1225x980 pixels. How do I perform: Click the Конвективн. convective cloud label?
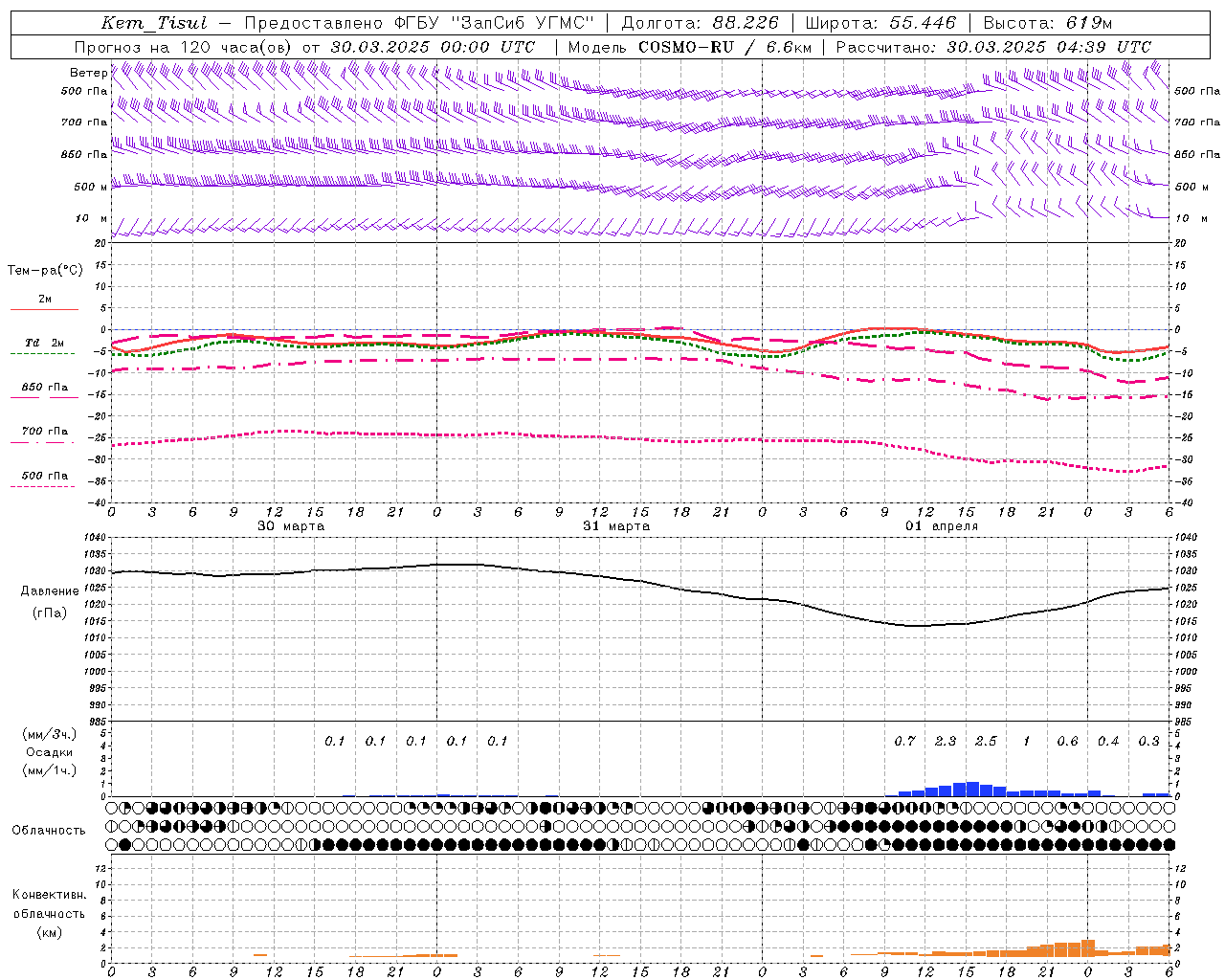pos(49,895)
